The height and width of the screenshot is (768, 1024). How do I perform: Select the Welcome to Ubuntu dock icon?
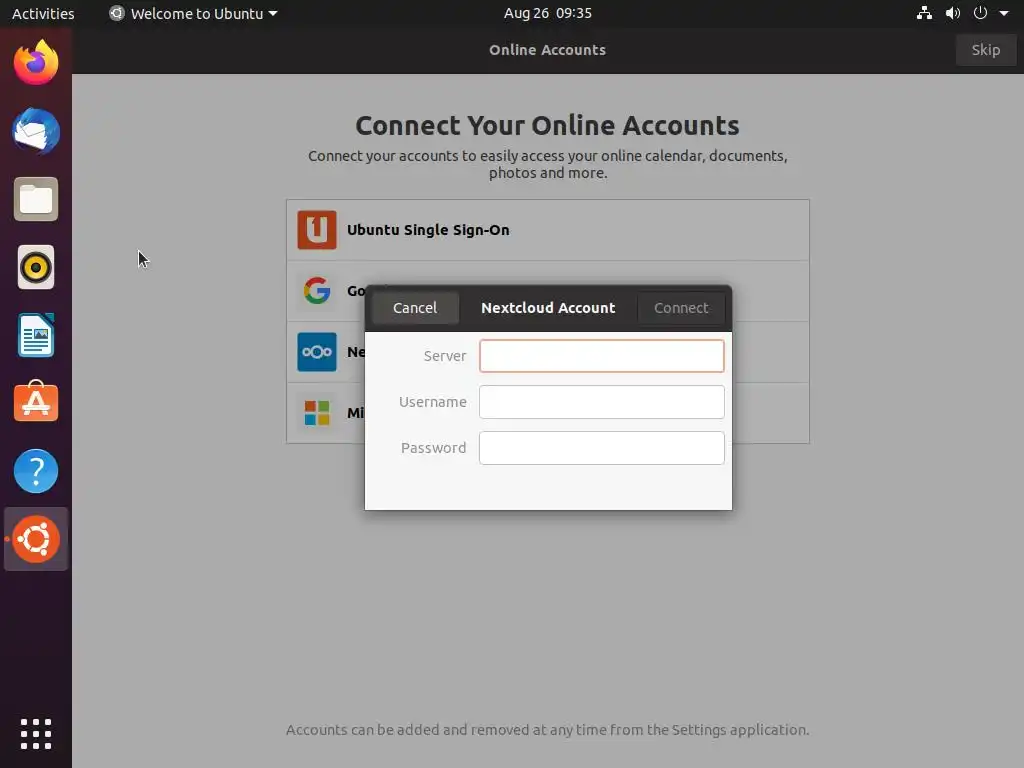[x=36, y=539]
